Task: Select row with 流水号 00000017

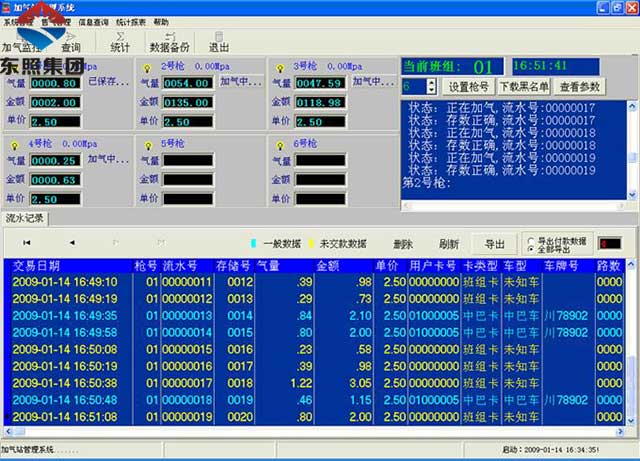Action: (317, 383)
